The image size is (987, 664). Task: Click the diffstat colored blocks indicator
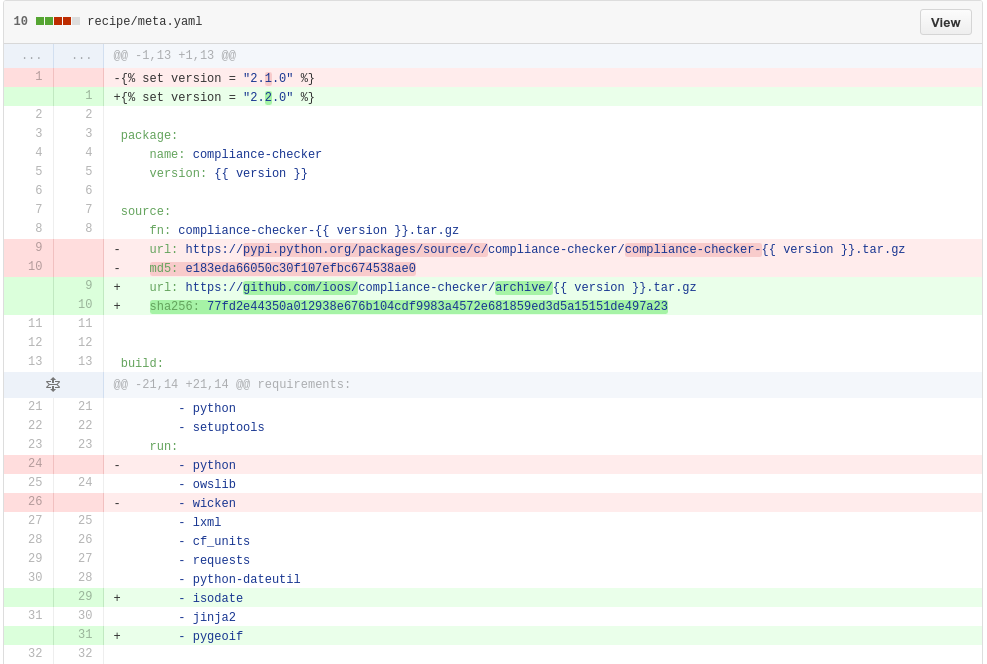[58, 21]
